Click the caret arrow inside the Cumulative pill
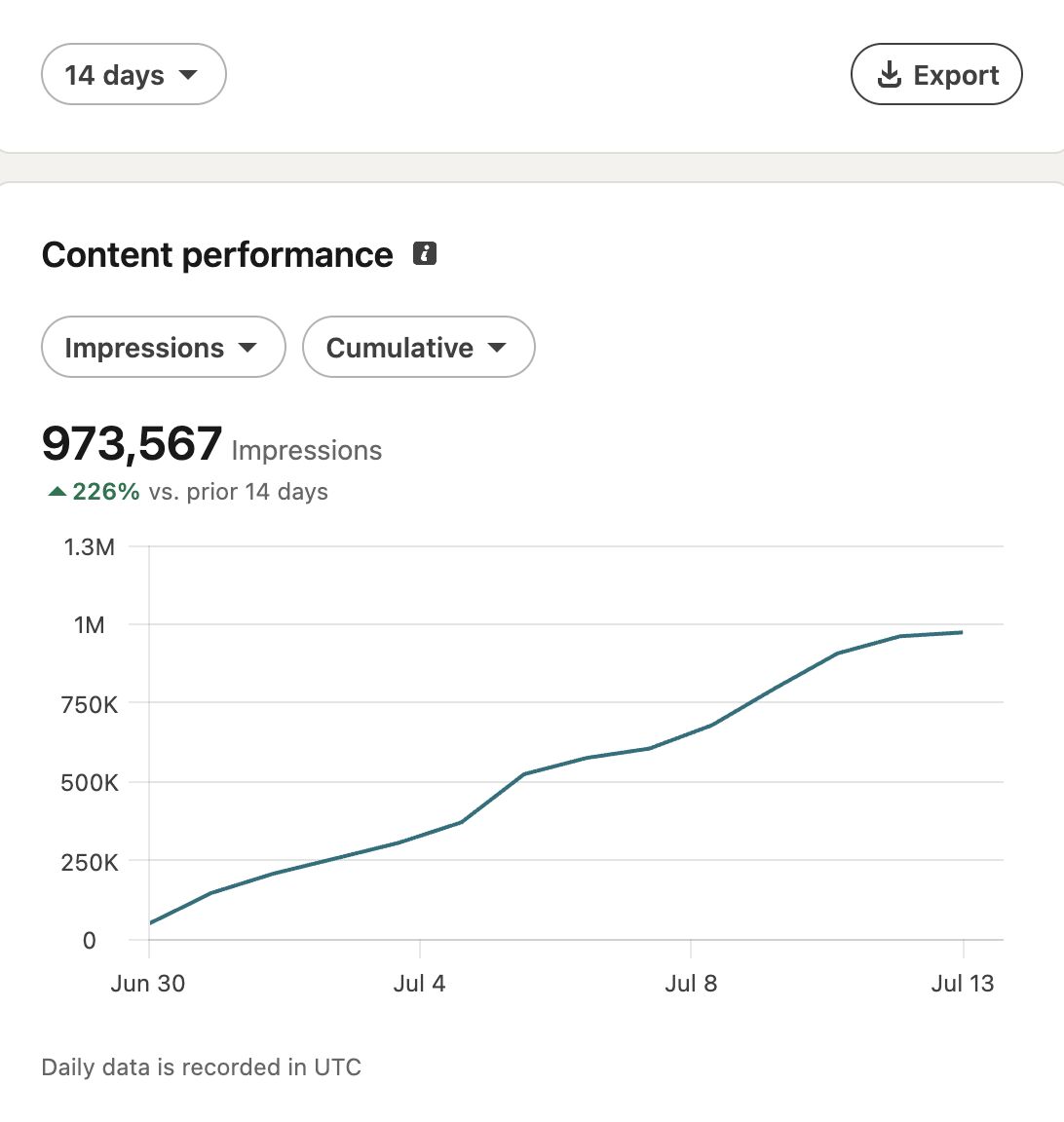The width and height of the screenshot is (1064, 1122). tap(497, 348)
